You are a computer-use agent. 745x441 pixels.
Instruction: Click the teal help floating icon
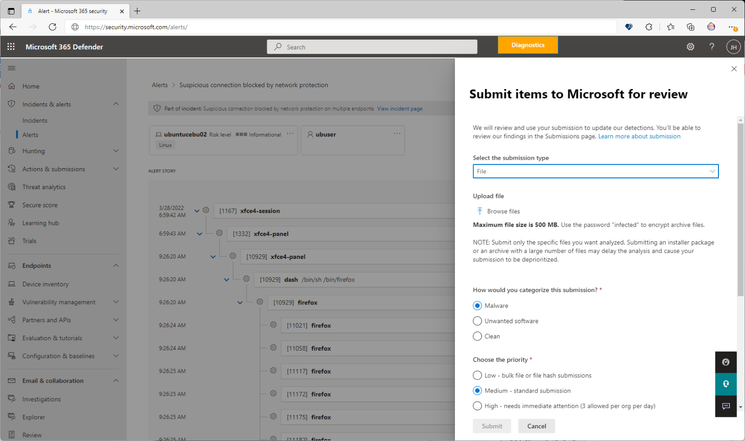click(x=726, y=383)
